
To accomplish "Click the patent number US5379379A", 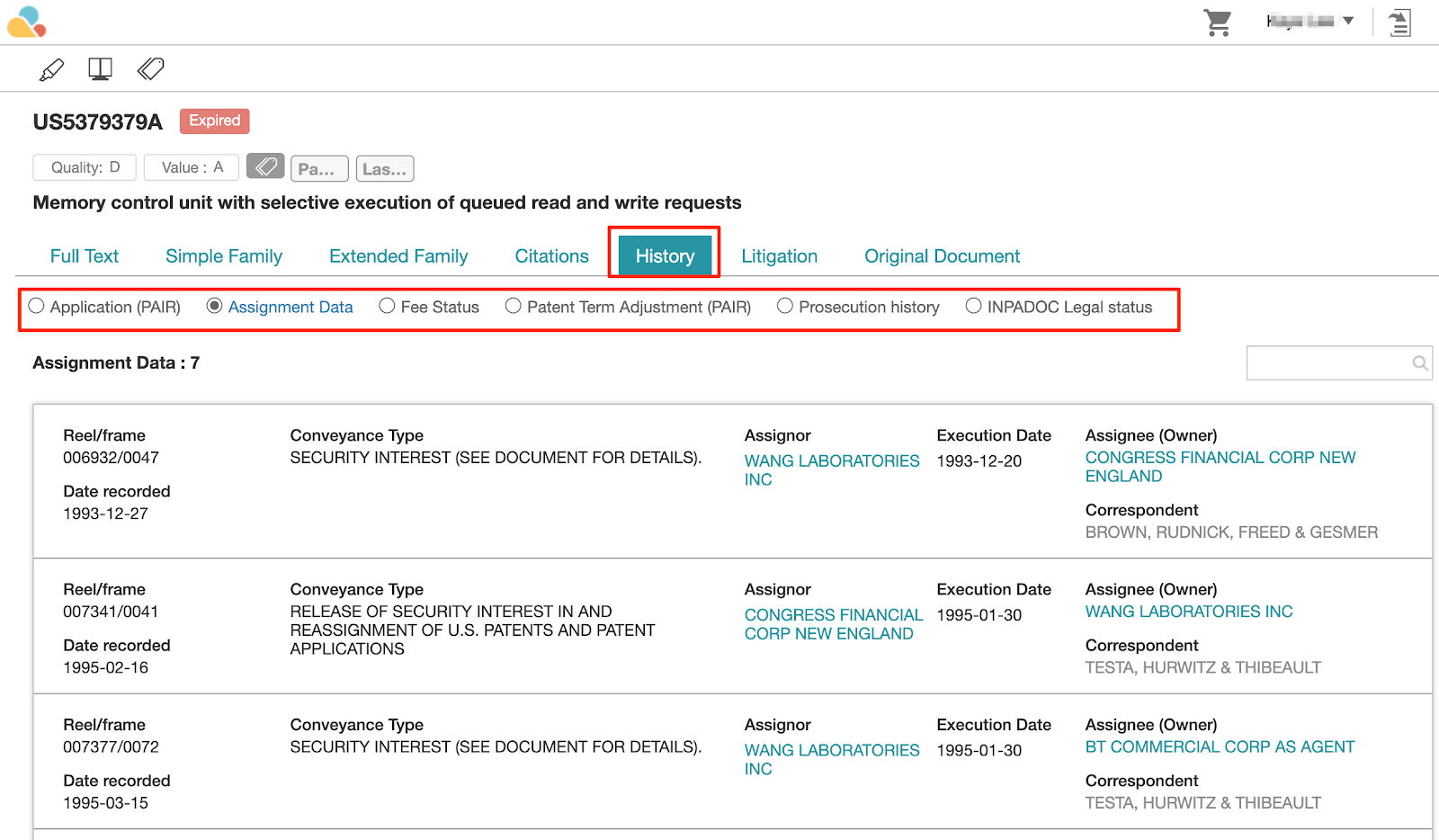I will tap(98, 121).
